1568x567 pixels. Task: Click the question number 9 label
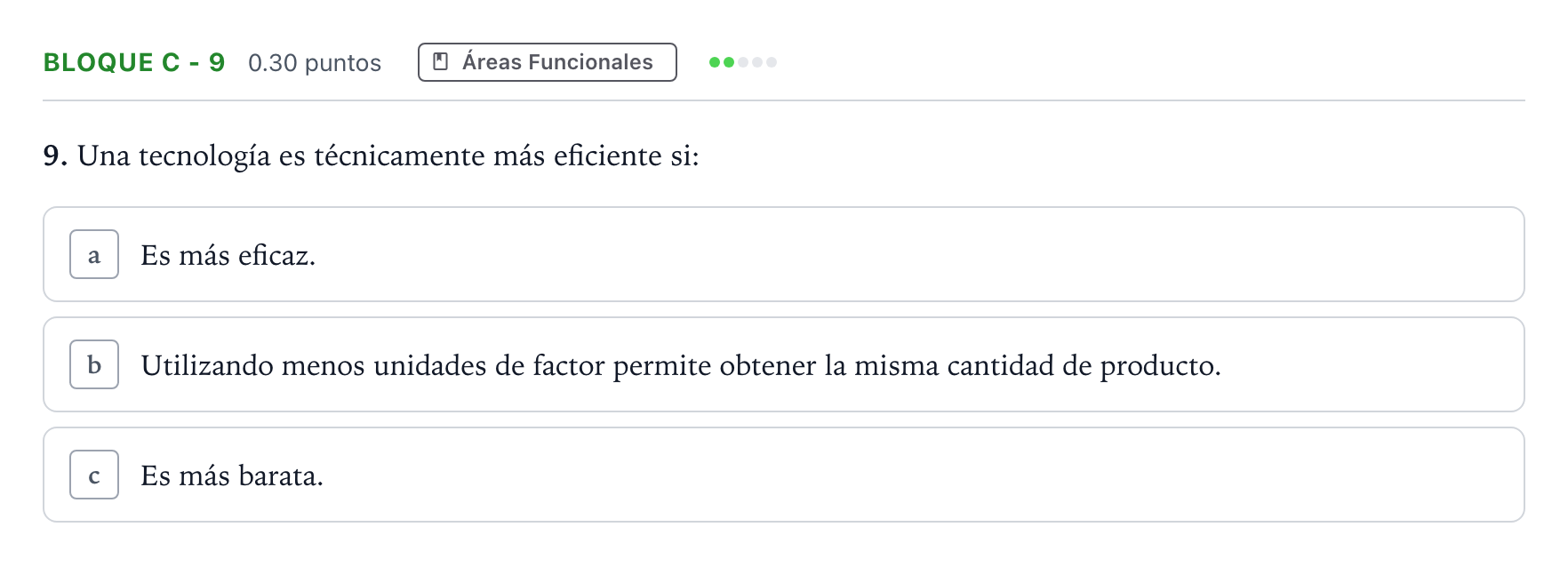point(55,156)
